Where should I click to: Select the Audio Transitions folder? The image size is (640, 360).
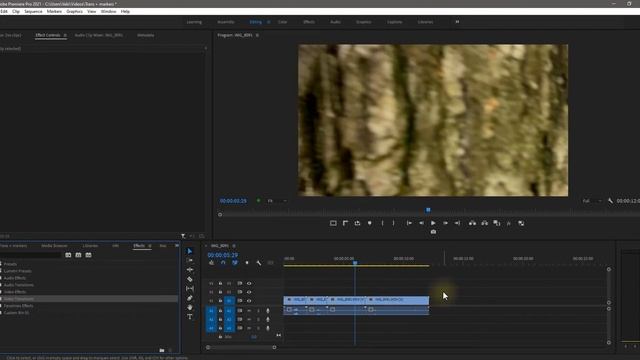(x=19, y=285)
